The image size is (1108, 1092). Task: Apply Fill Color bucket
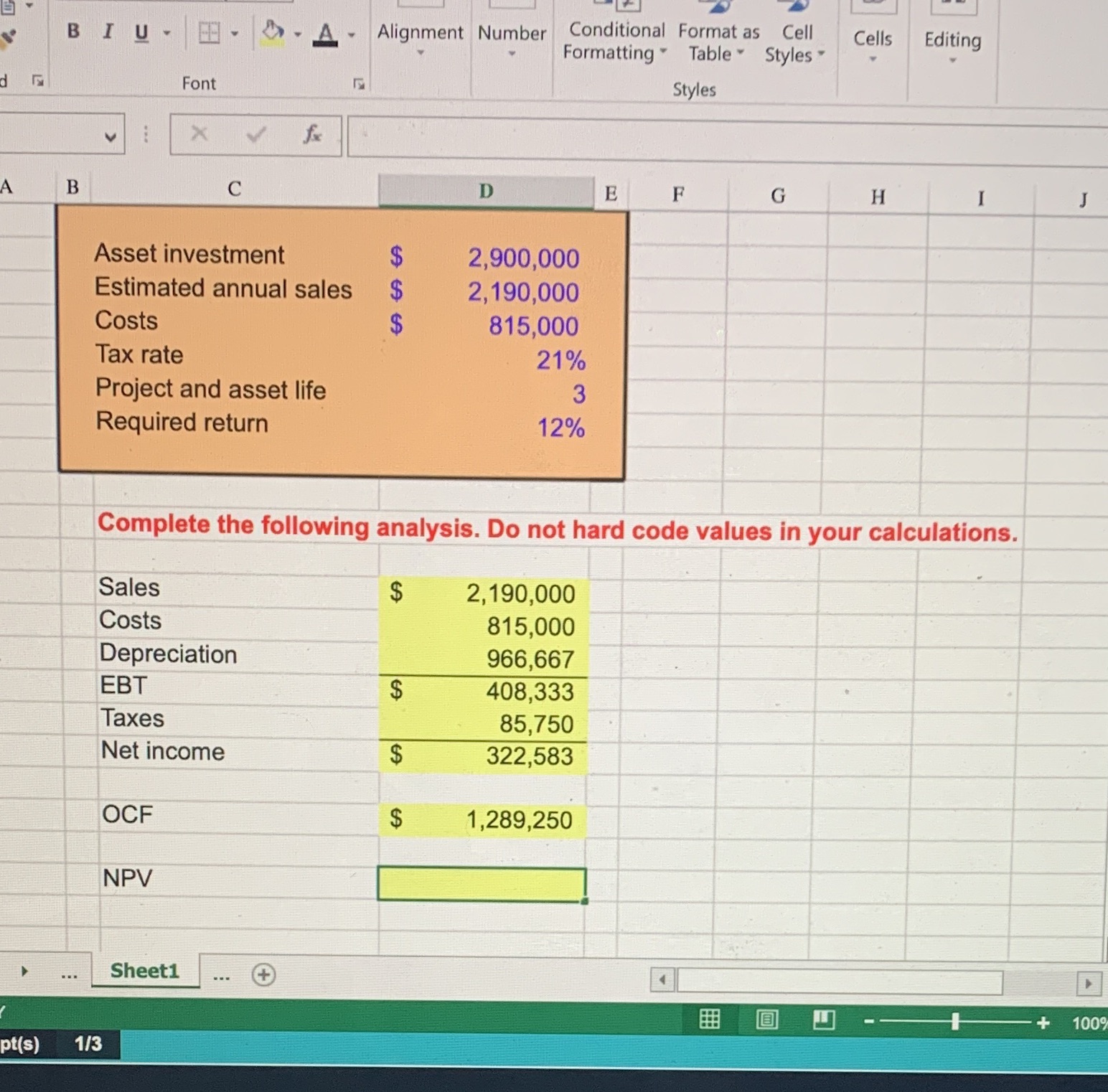[x=273, y=33]
